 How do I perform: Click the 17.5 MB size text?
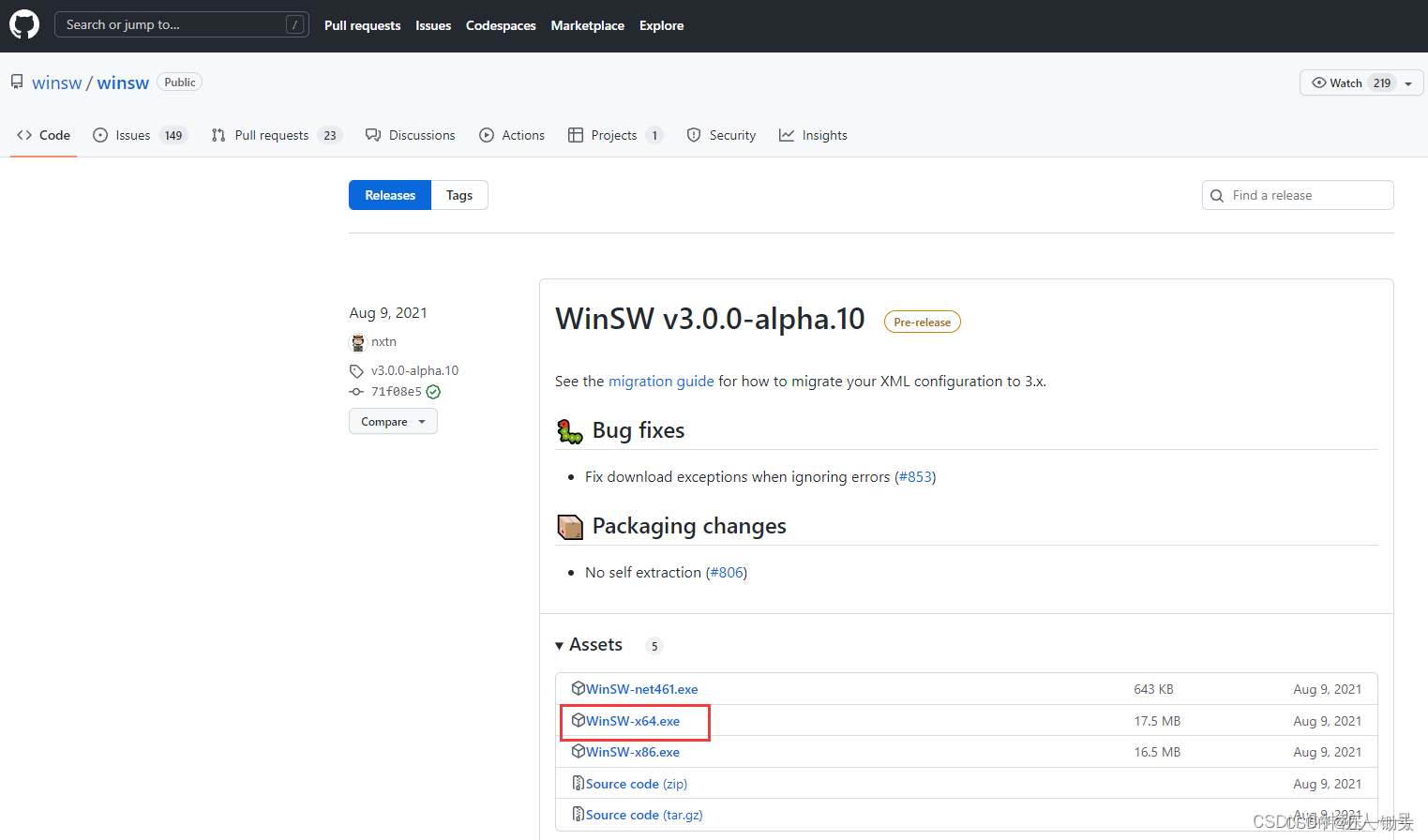click(x=1157, y=721)
